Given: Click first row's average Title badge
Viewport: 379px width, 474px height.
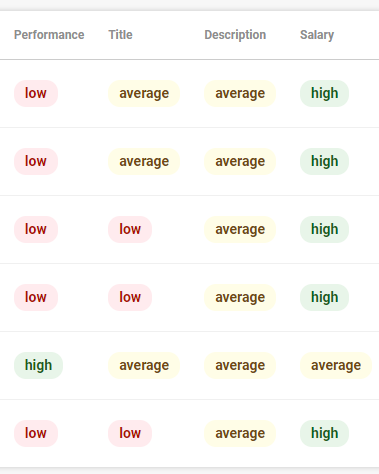Looking at the screenshot, I should [x=144, y=93].
